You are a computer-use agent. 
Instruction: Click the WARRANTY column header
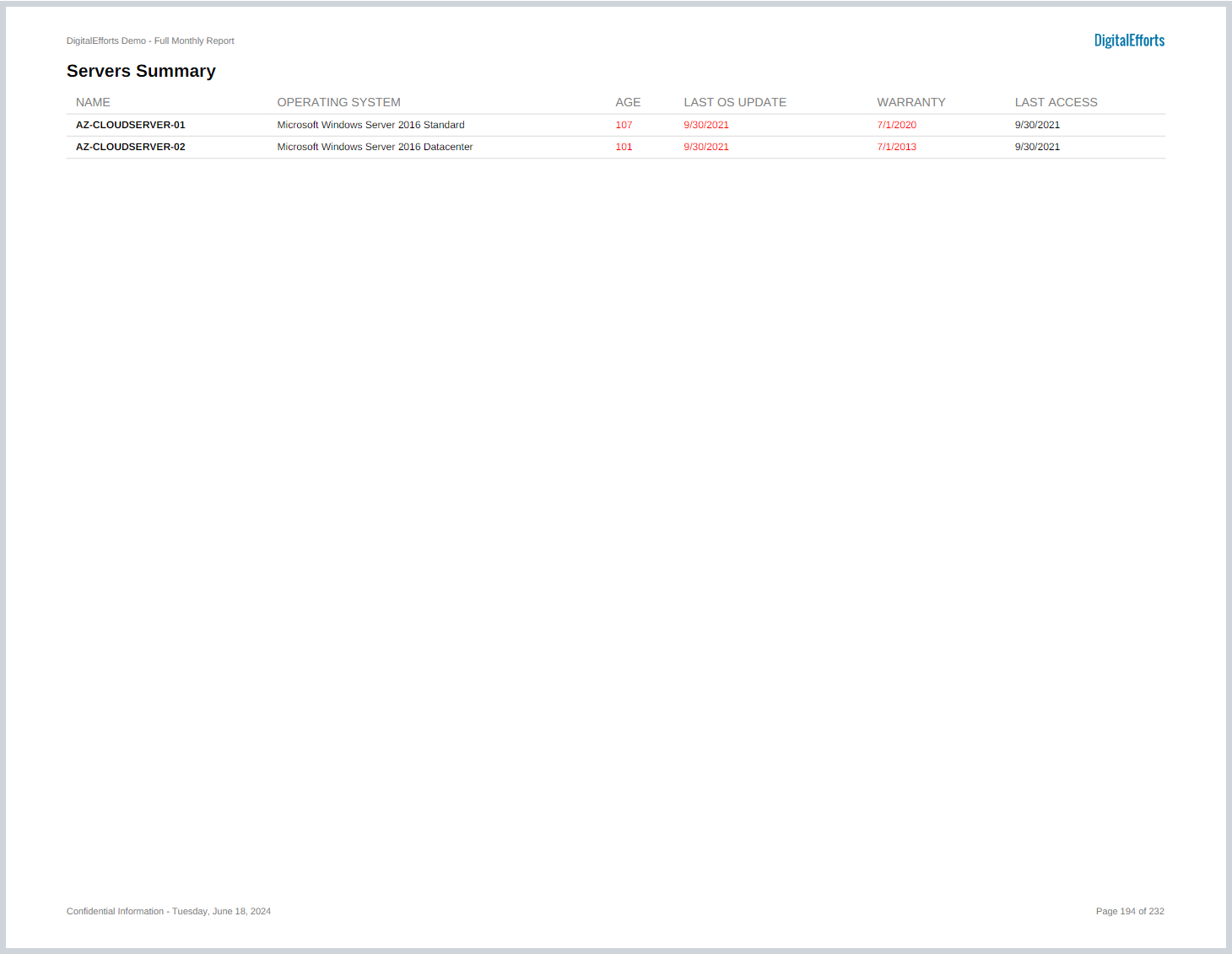pyautogui.click(x=911, y=102)
